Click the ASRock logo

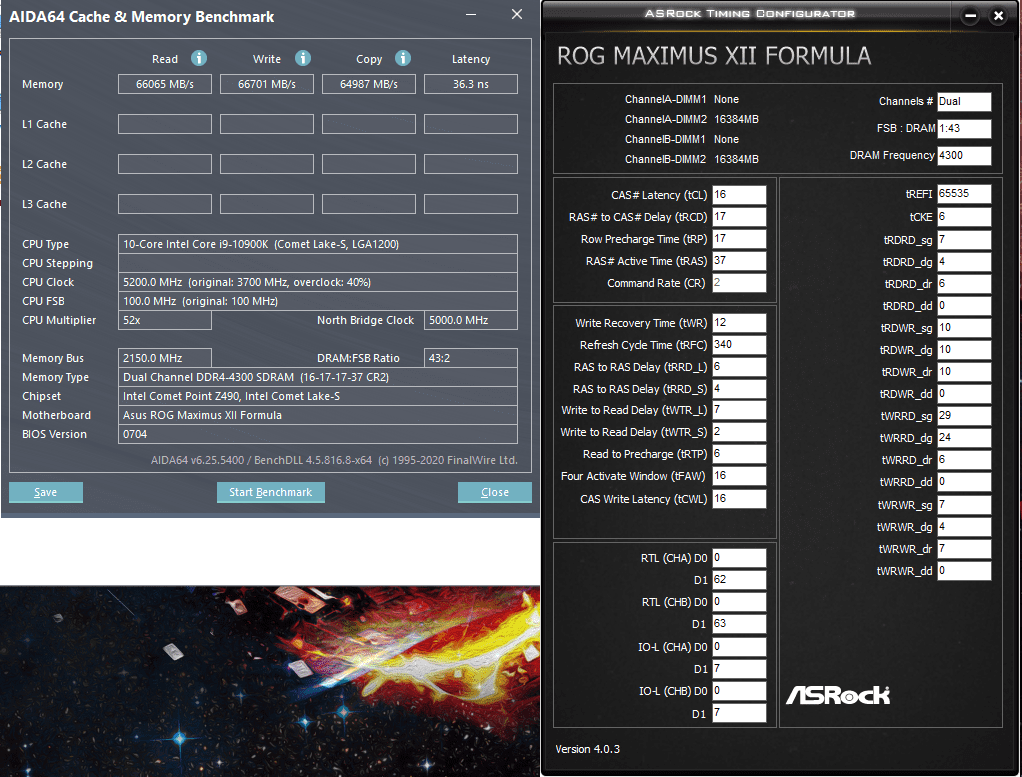point(837,693)
